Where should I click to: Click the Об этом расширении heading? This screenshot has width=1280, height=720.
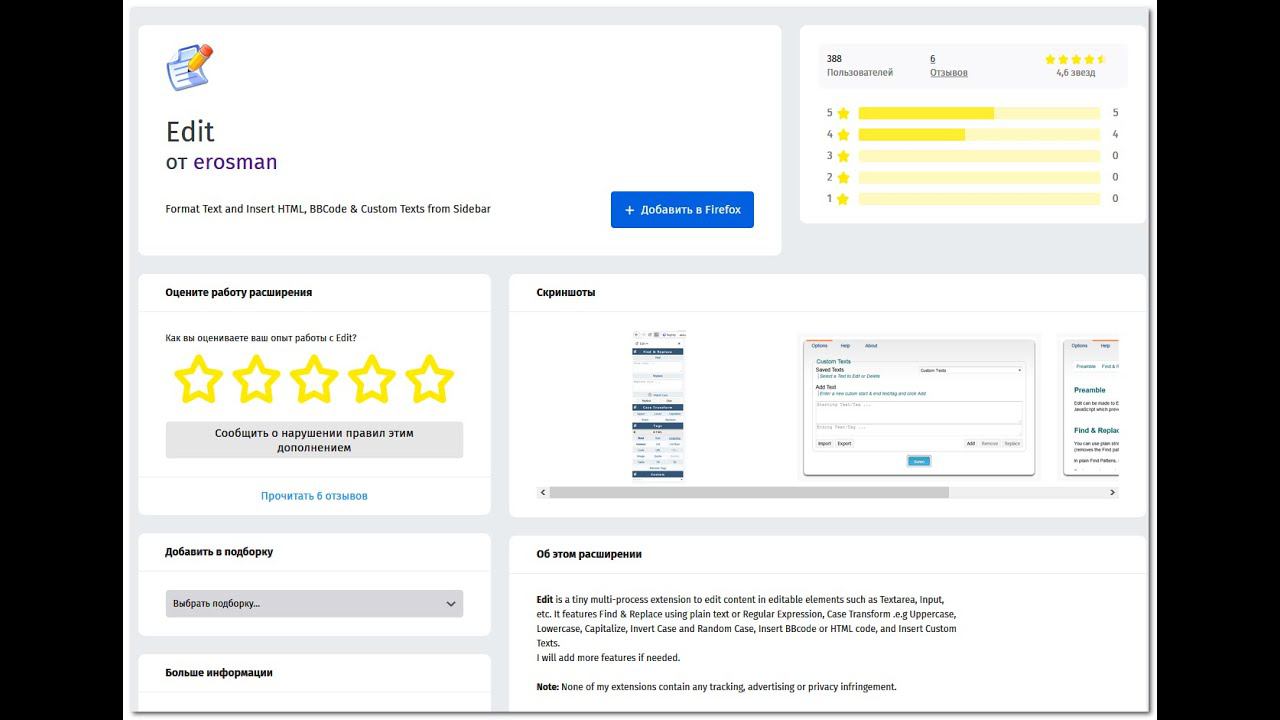(x=589, y=554)
